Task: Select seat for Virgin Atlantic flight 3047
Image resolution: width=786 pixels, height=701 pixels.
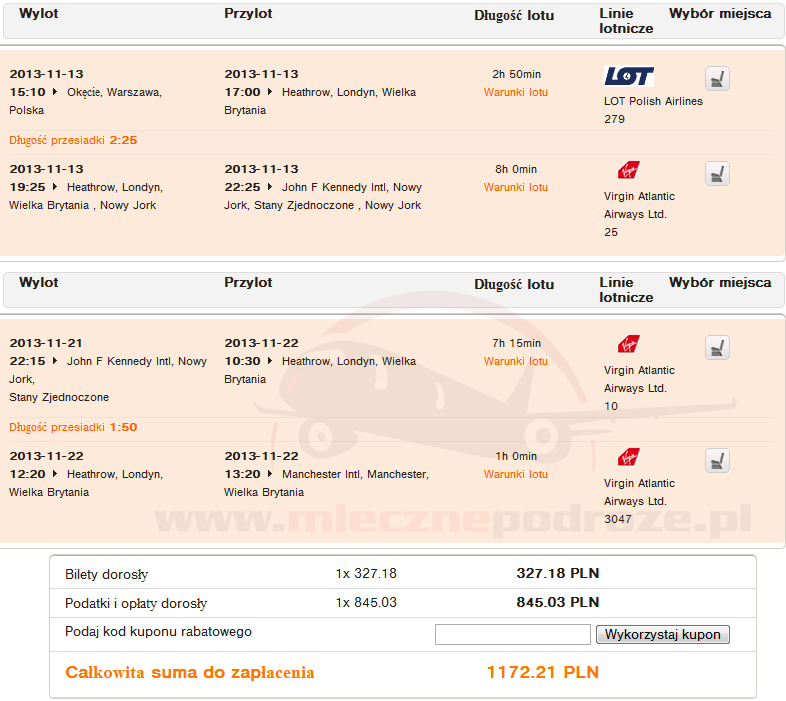Action: click(x=716, y=461)
